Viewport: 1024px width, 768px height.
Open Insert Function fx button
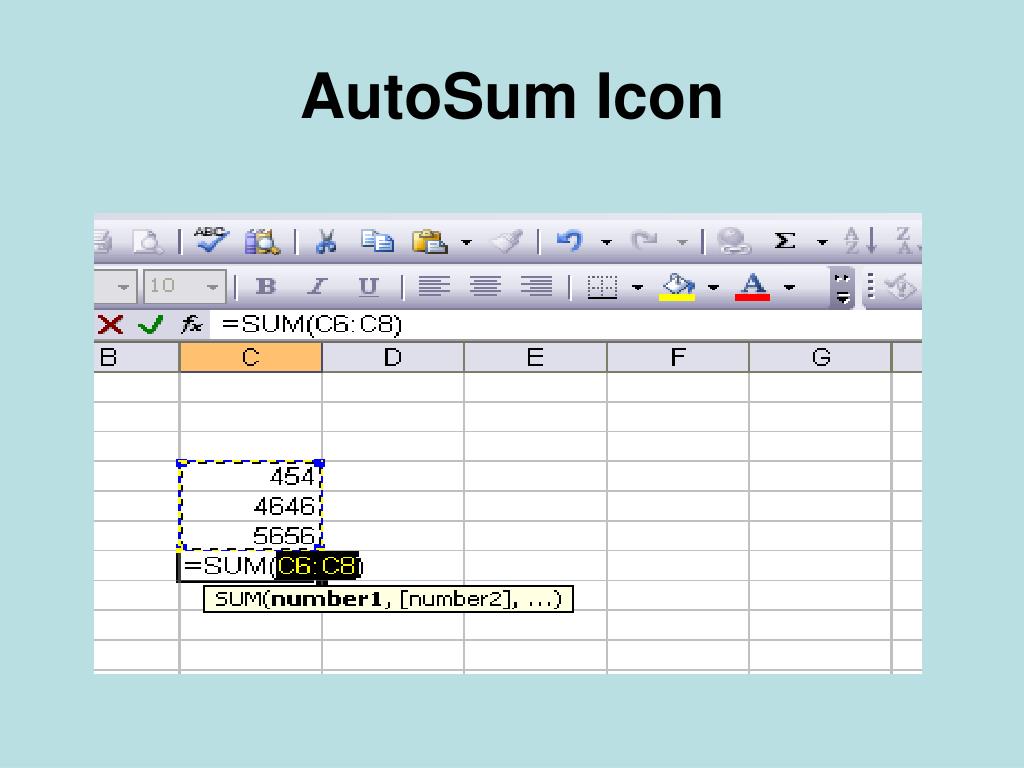pos(192,324)
